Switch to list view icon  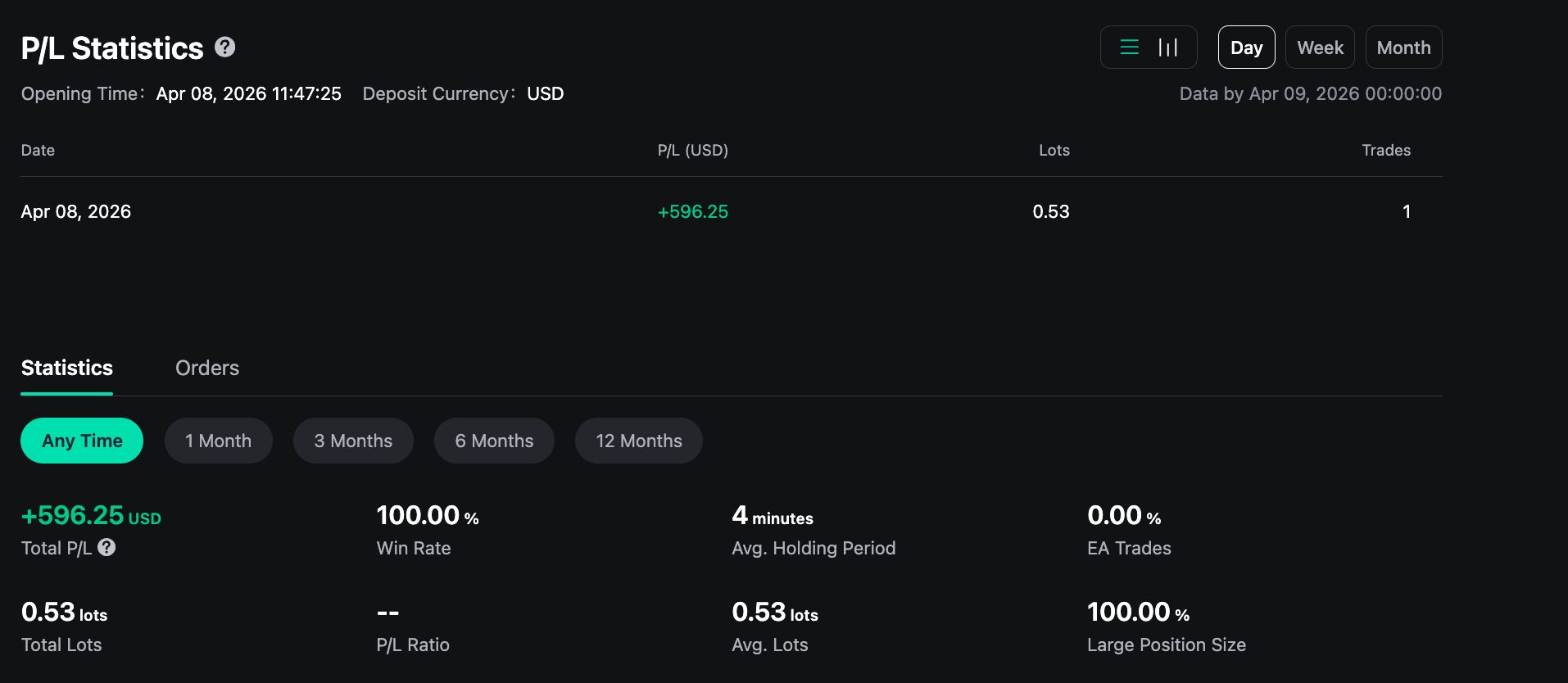pyautogui.click(x=1129, y=47)
